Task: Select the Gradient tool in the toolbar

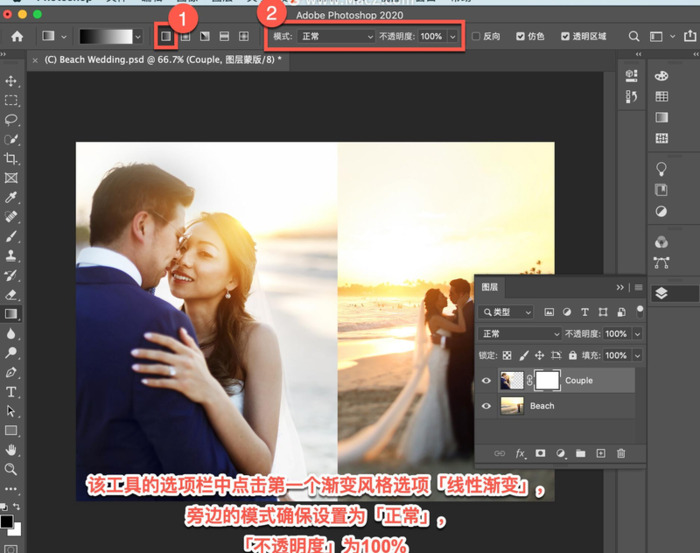Action: (11, 314)
